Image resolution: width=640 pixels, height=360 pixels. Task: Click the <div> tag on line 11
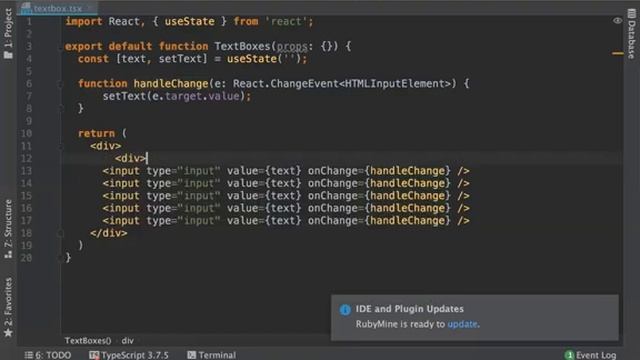click(x=106, y=146)
